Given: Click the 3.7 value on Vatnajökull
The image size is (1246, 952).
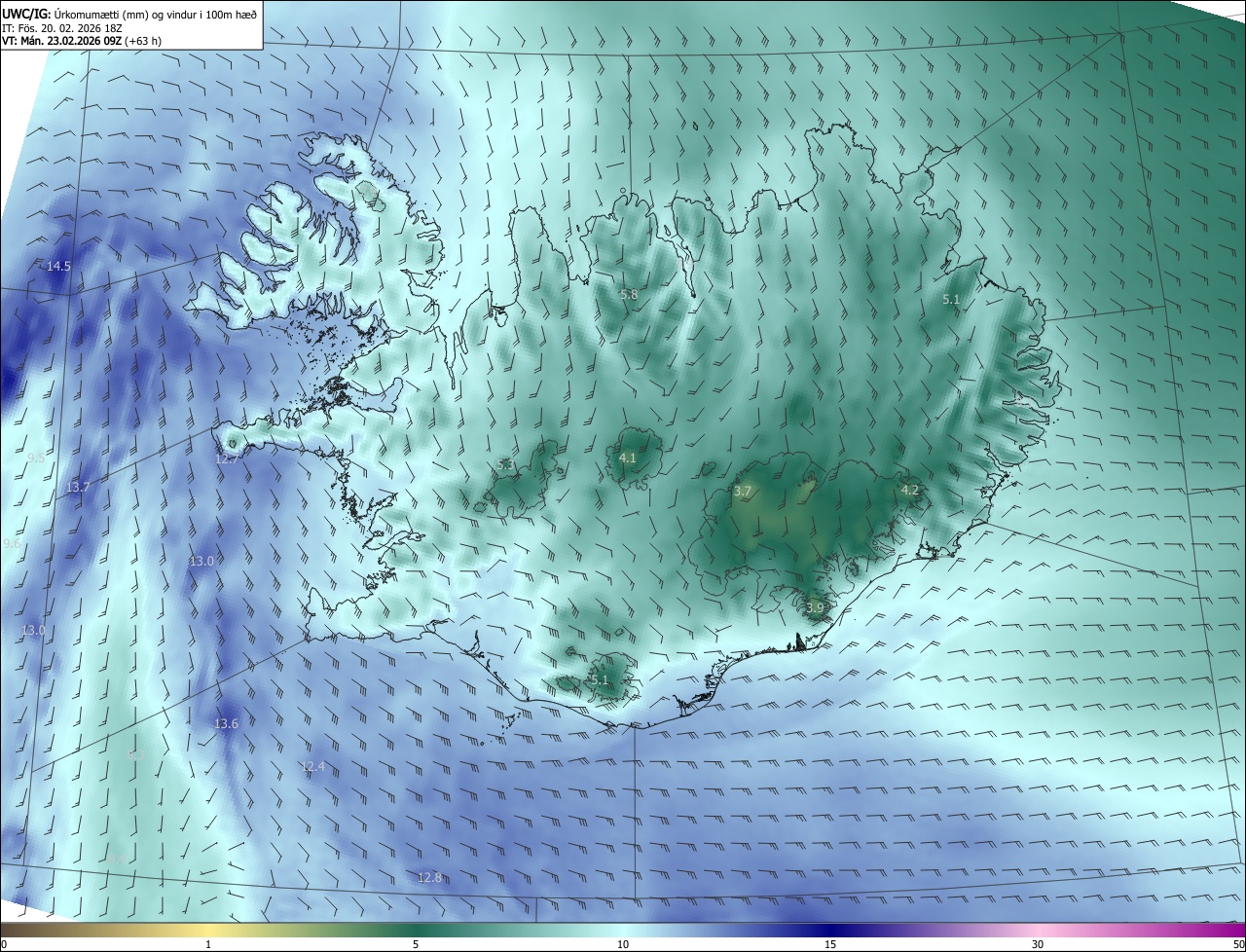Looking at the screenshot, I should (x=743, y=492).
